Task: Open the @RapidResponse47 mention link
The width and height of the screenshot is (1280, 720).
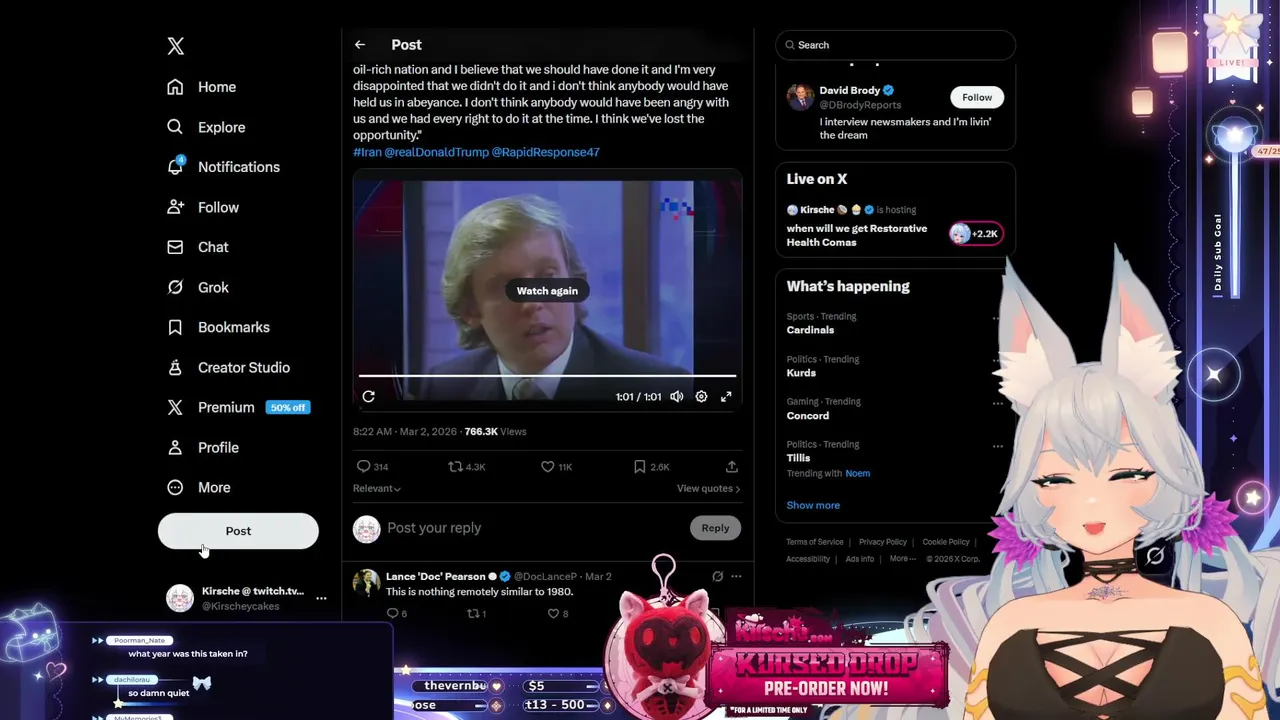Action: [546, 152]
